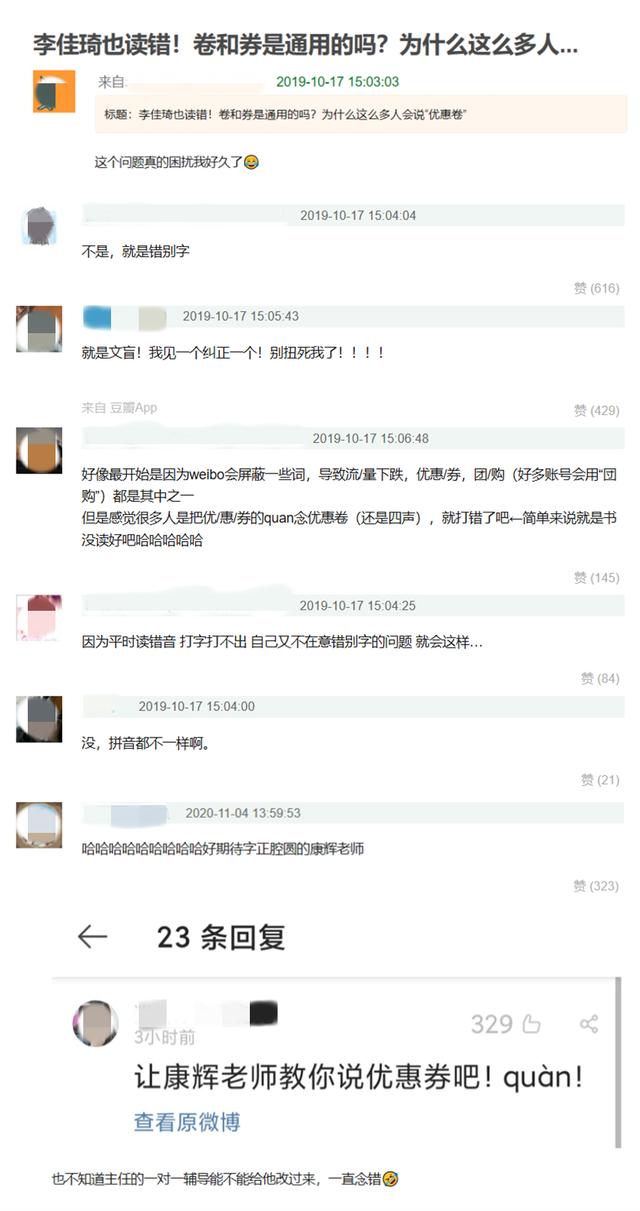Like the Weibo reply with 329 thumbs-up

coord(506,1024)
